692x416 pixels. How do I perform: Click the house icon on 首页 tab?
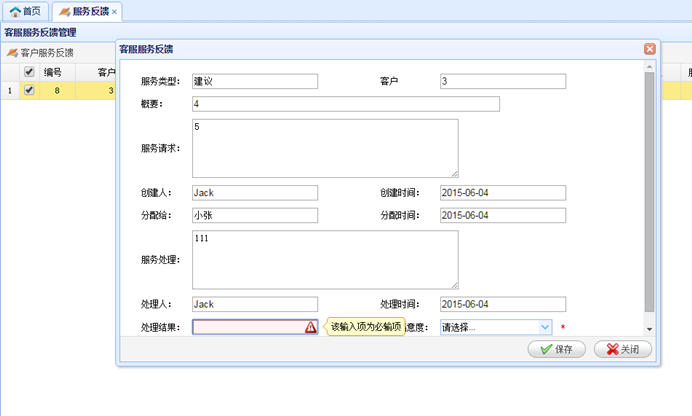click(15, 12)
